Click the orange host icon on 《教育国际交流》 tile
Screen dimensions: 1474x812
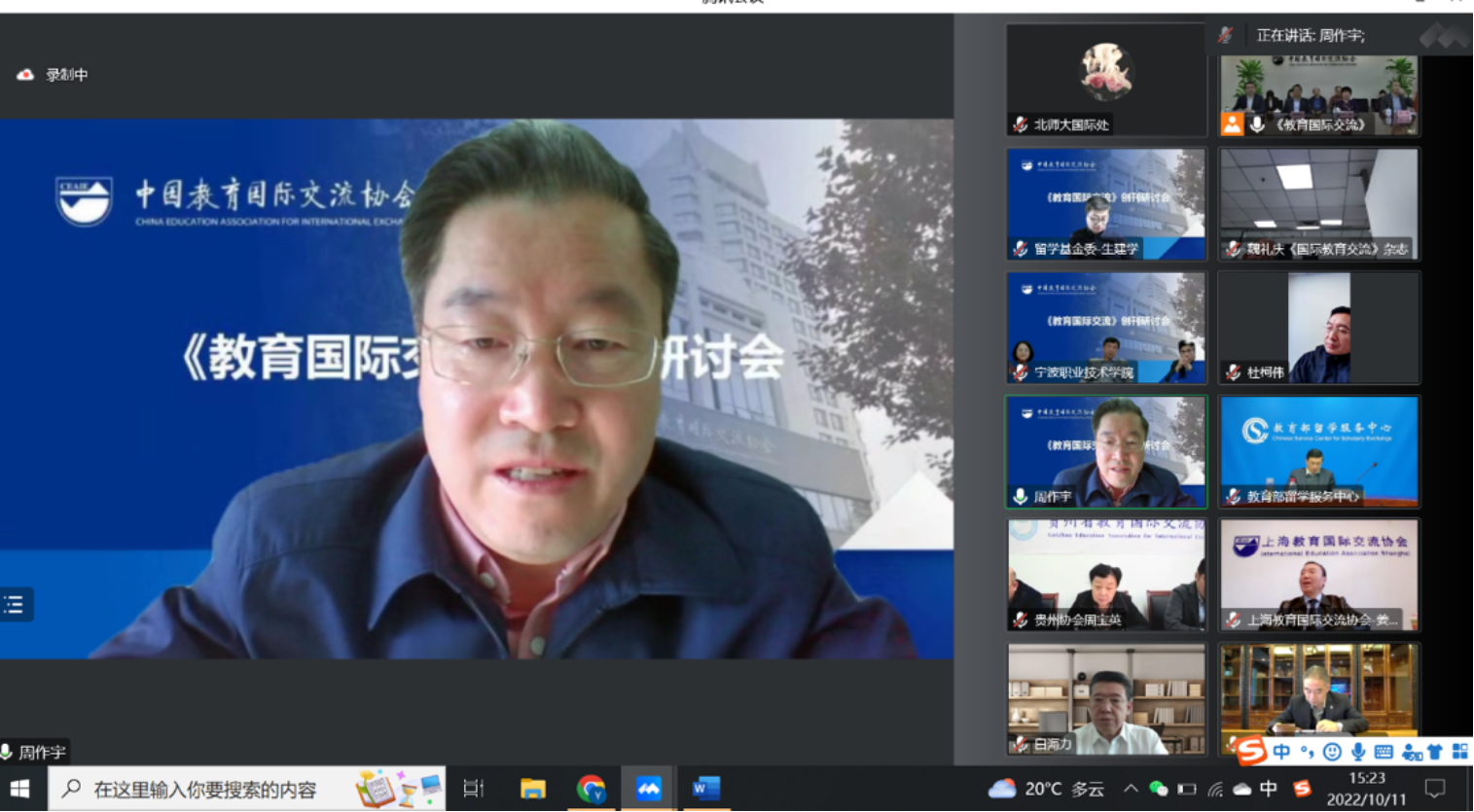(x=1232, y=124)
